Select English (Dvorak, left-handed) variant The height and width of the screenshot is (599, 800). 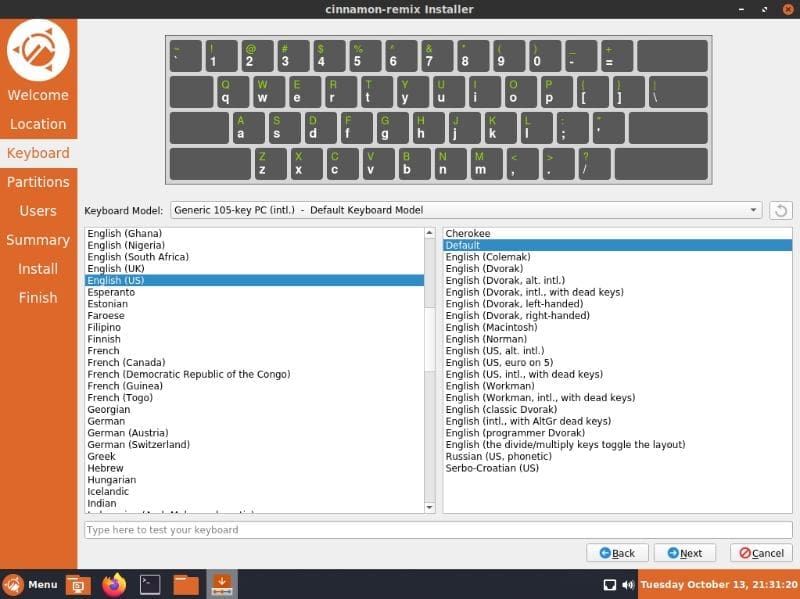617,304
